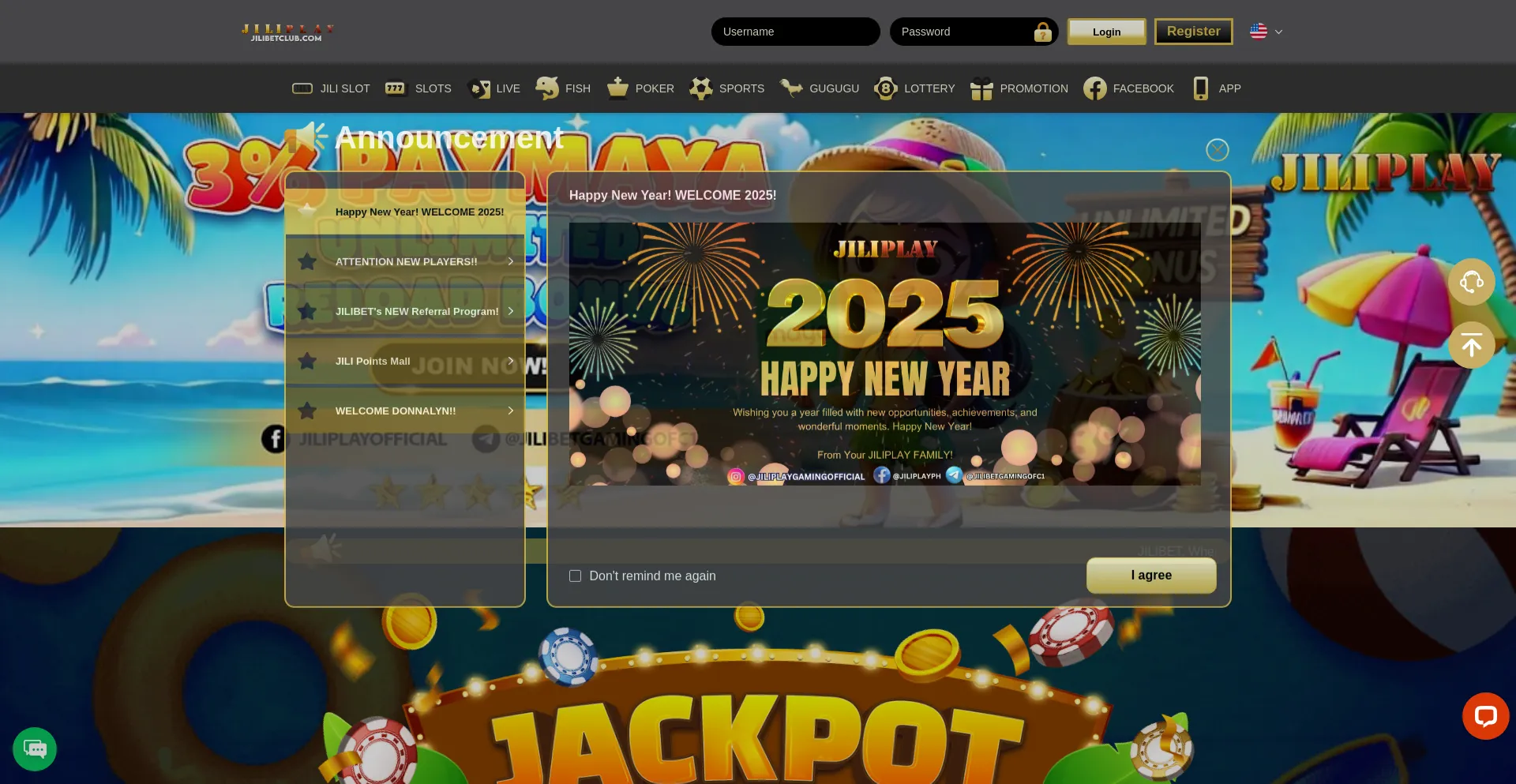Open the red live chat bubble
Screen dimensions: 1516x784
[x=1486, y=716]
